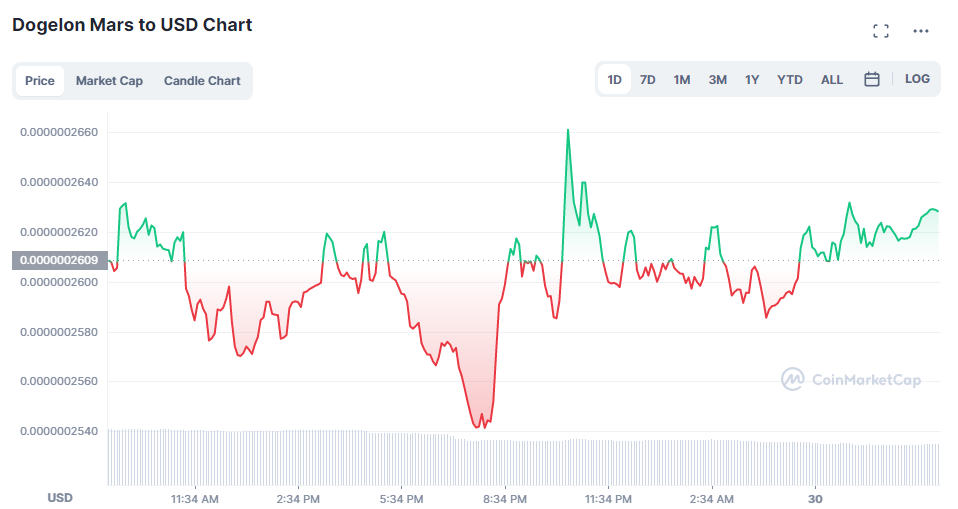Toggle the LOG scale button
Screen dimensions: 958x509
pyautogui.click(x=917, y=79)
